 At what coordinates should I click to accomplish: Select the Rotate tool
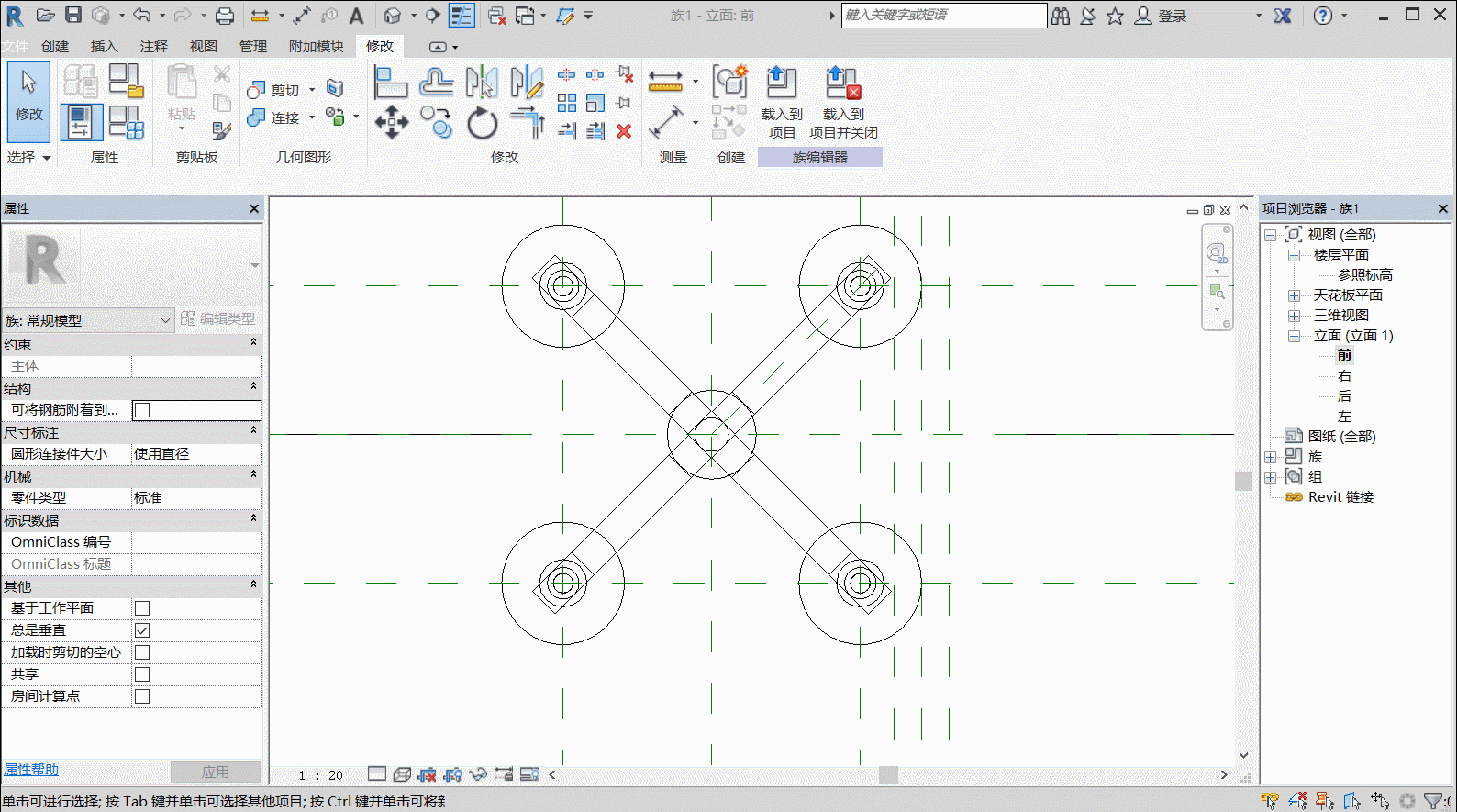(482, 122)
